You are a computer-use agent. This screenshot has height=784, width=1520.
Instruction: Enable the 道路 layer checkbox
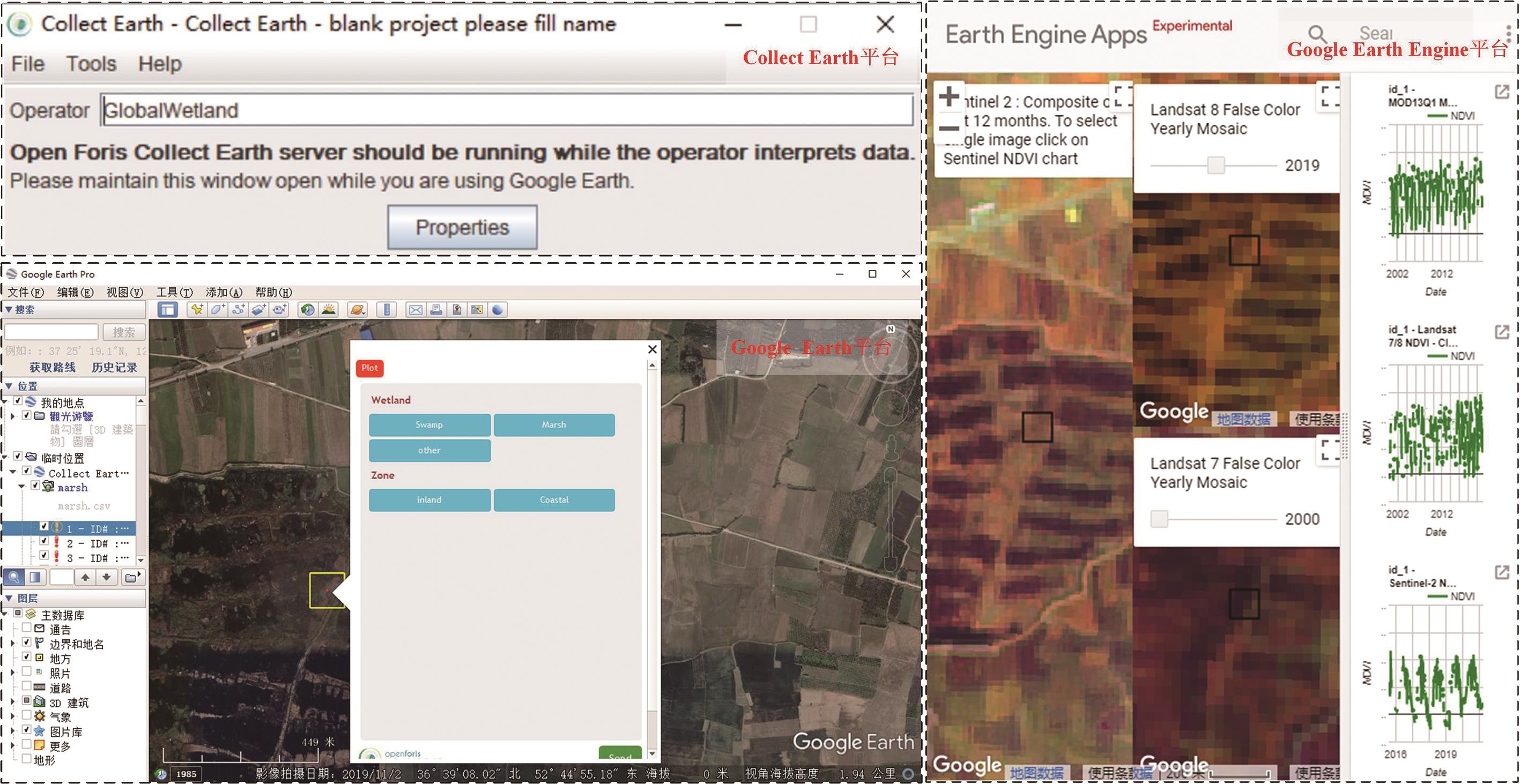coord(27,685)
